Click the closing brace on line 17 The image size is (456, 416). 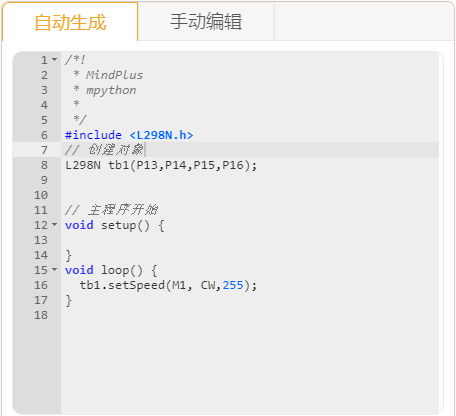(68, 300)
